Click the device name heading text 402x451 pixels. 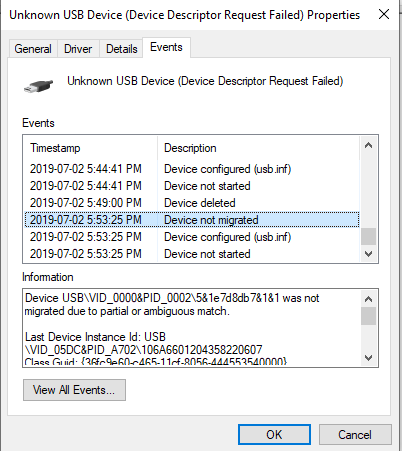[x=205, y=81]
